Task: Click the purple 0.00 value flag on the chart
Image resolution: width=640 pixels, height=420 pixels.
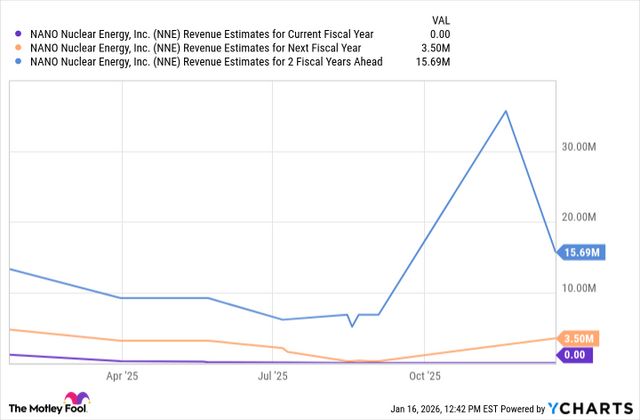Action: tap(575, 354)
